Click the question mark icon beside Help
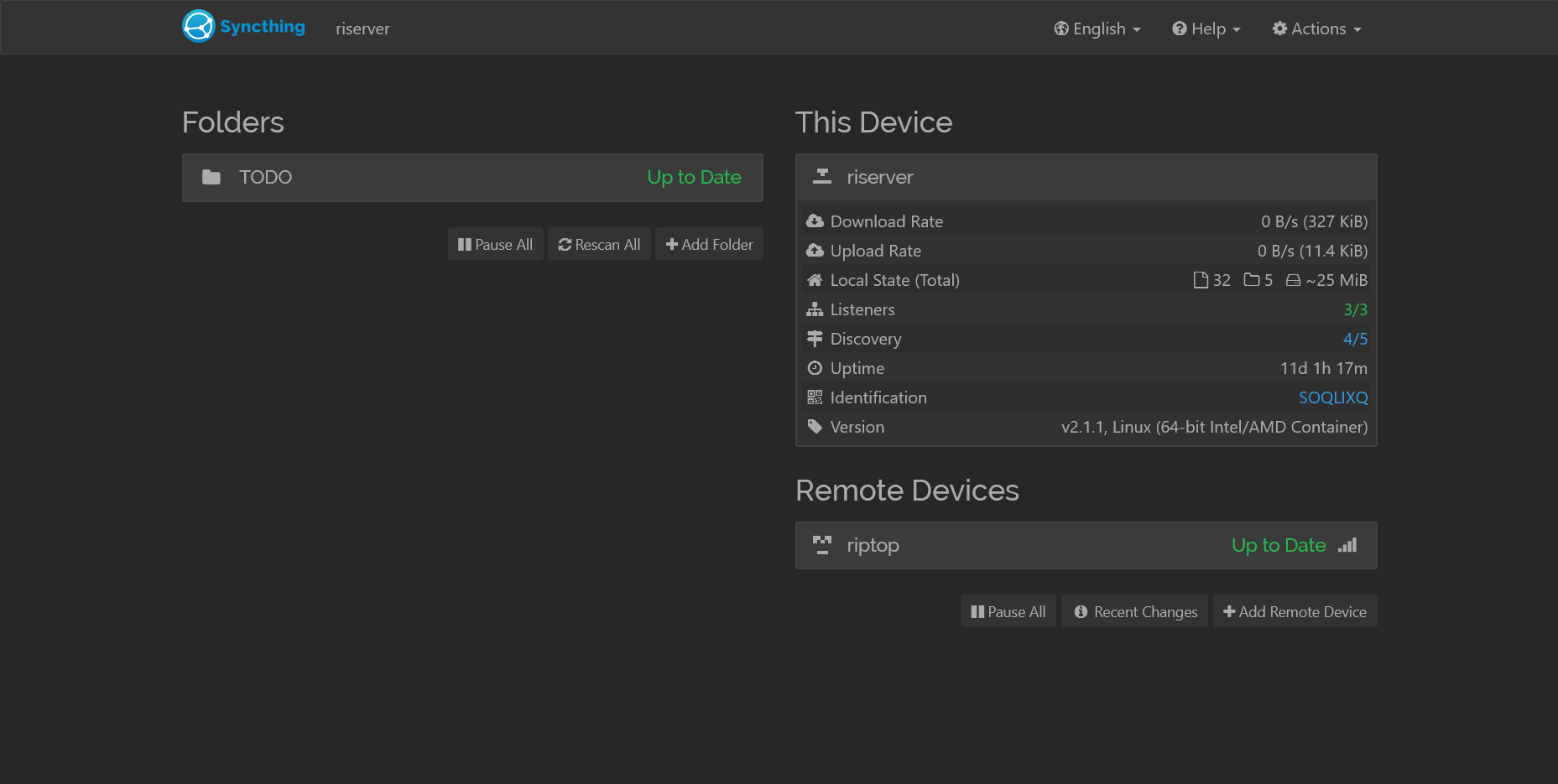1558x784 pixels. coord(1180,29)
